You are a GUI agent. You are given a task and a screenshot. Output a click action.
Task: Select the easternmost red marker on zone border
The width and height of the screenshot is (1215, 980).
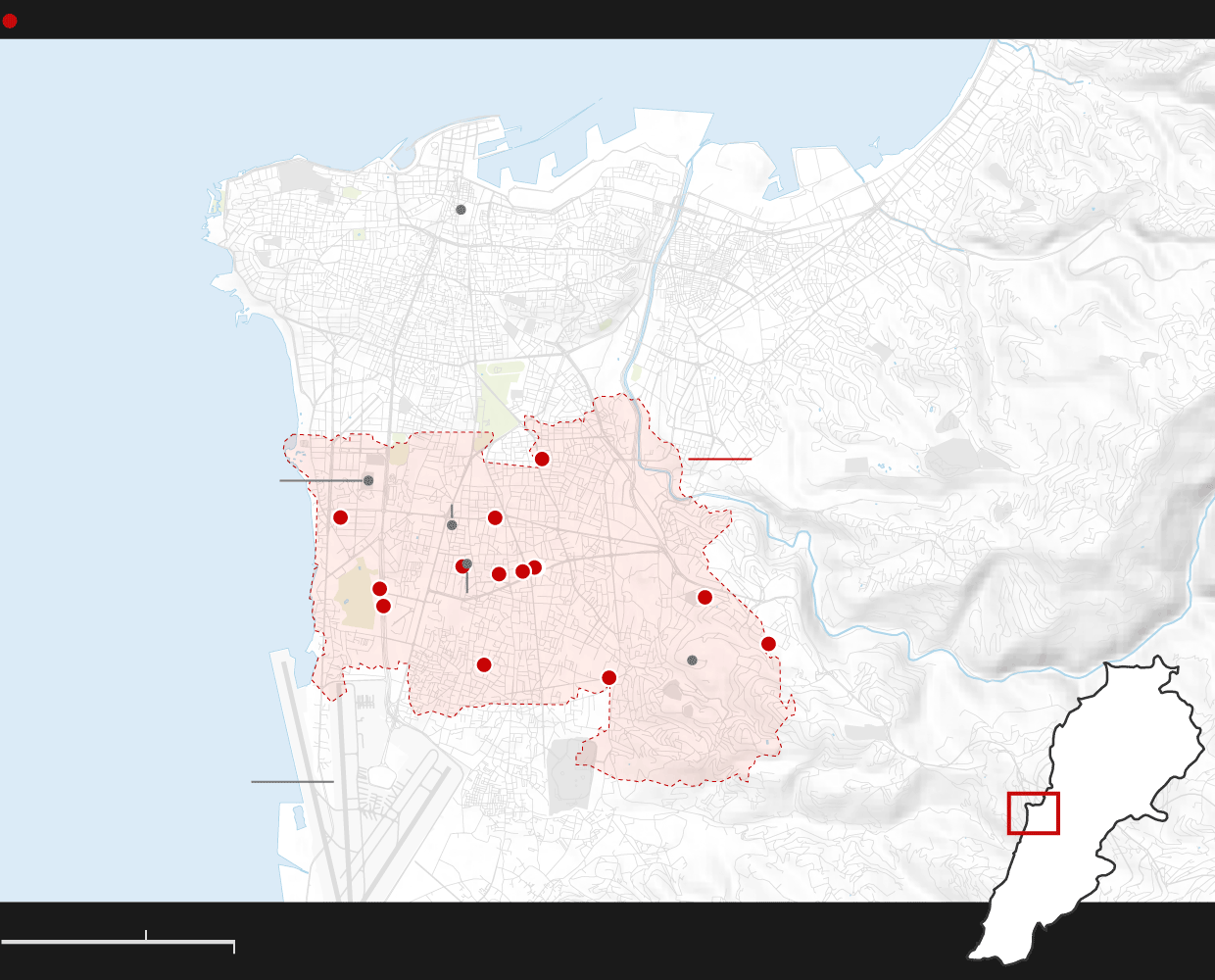(768, 644)
